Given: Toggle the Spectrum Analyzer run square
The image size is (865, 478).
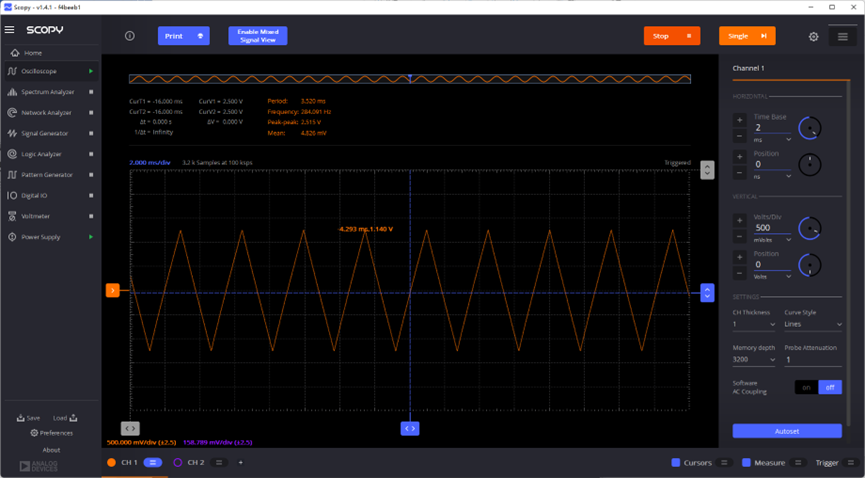Looking at the screenshot, I should [x=91, y=92].
